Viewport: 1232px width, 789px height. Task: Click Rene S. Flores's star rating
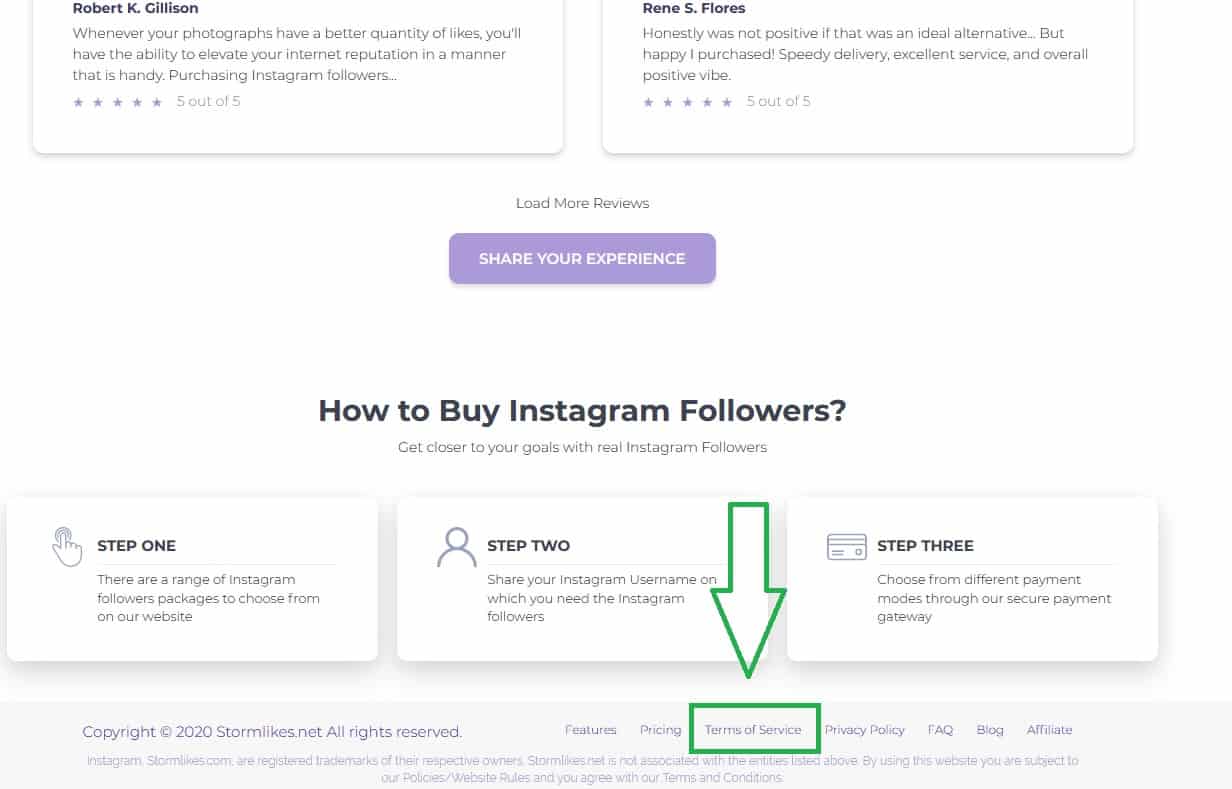click(x=688, y=102)
